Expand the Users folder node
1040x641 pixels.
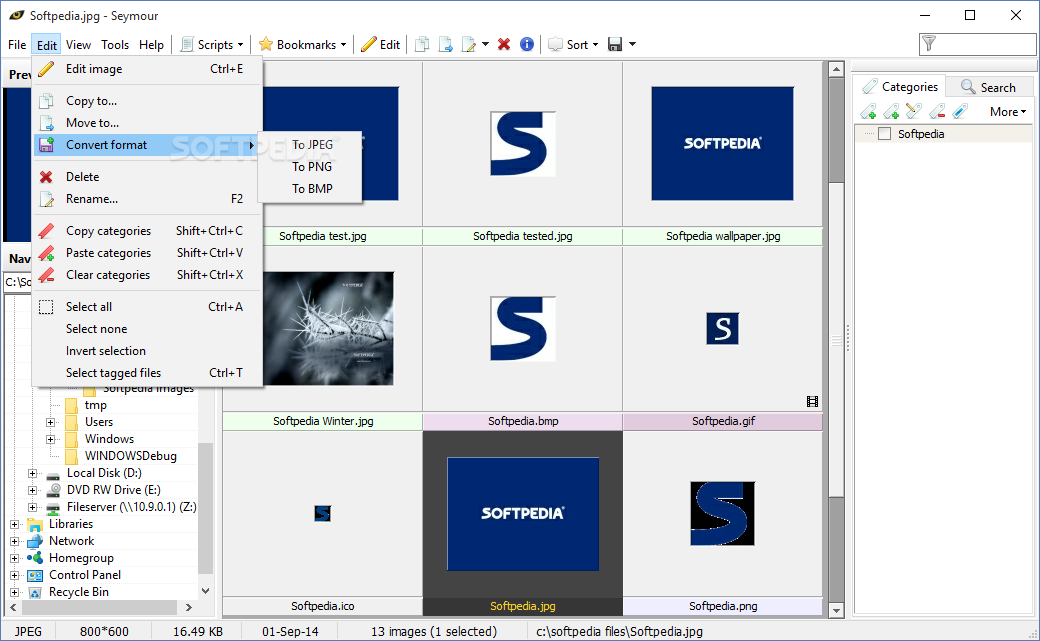(50, 422)
